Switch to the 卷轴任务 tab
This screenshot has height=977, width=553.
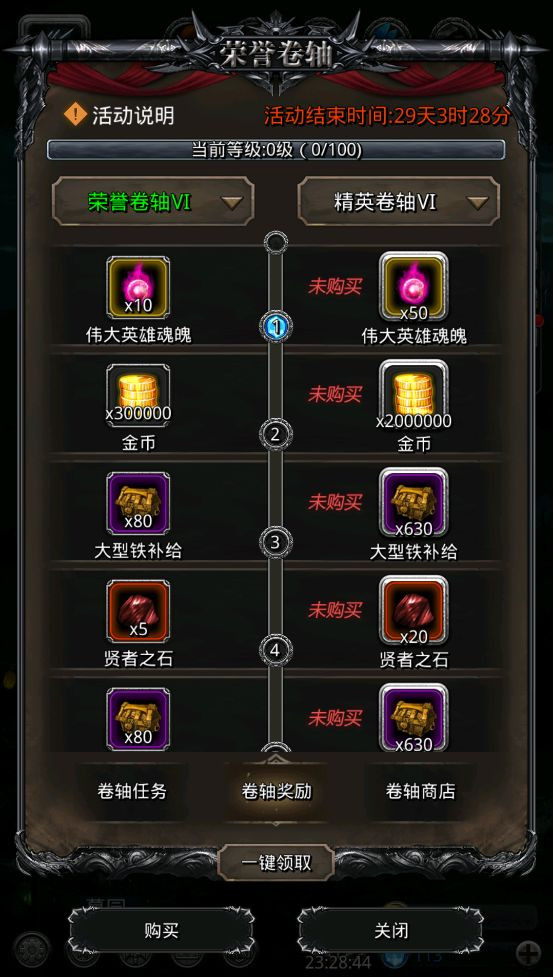(132, 791)
